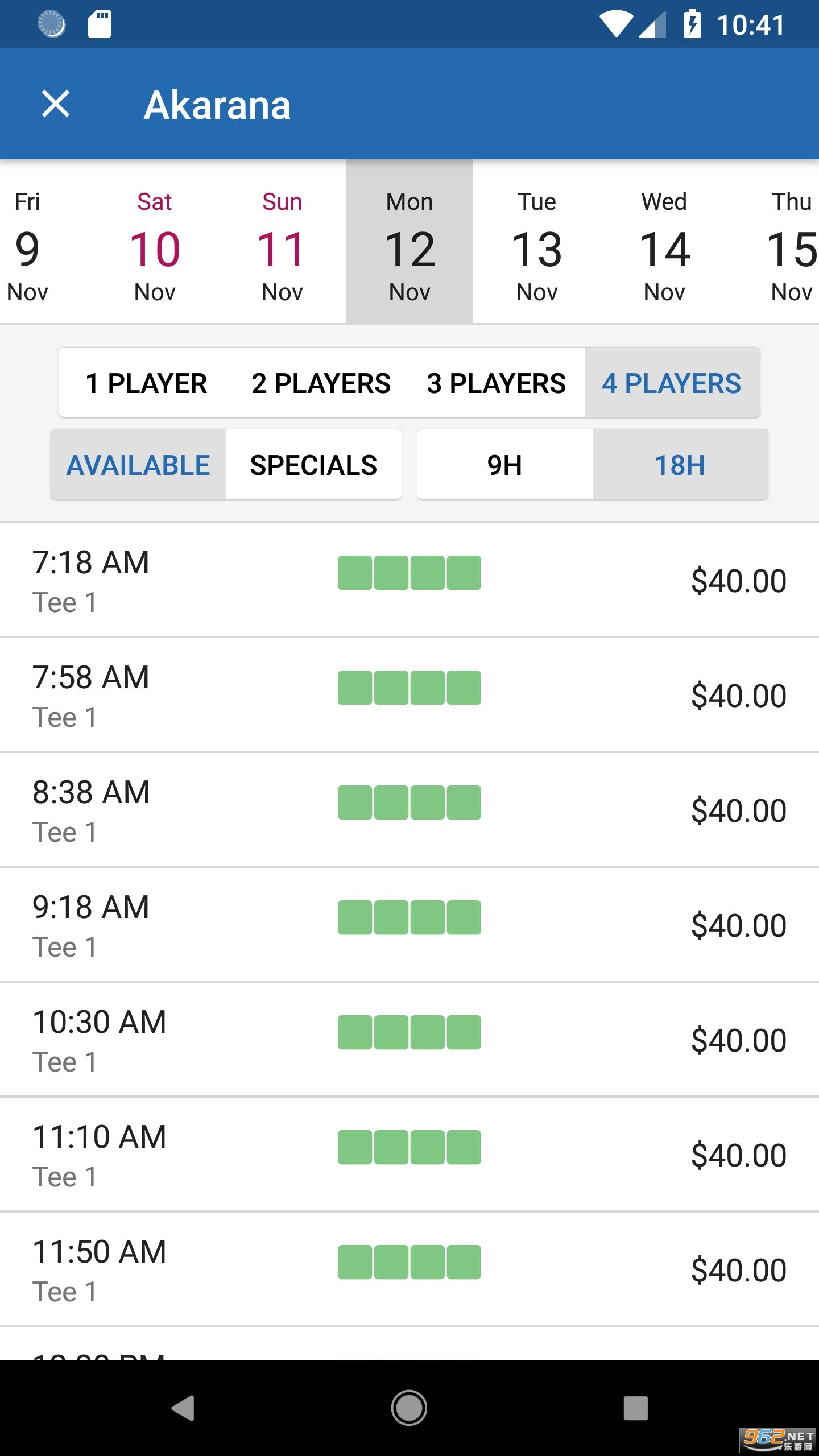Choose the 3 PLAYERS option
The height and width of the screenshot is (1456, 819).
coord(496,383)
